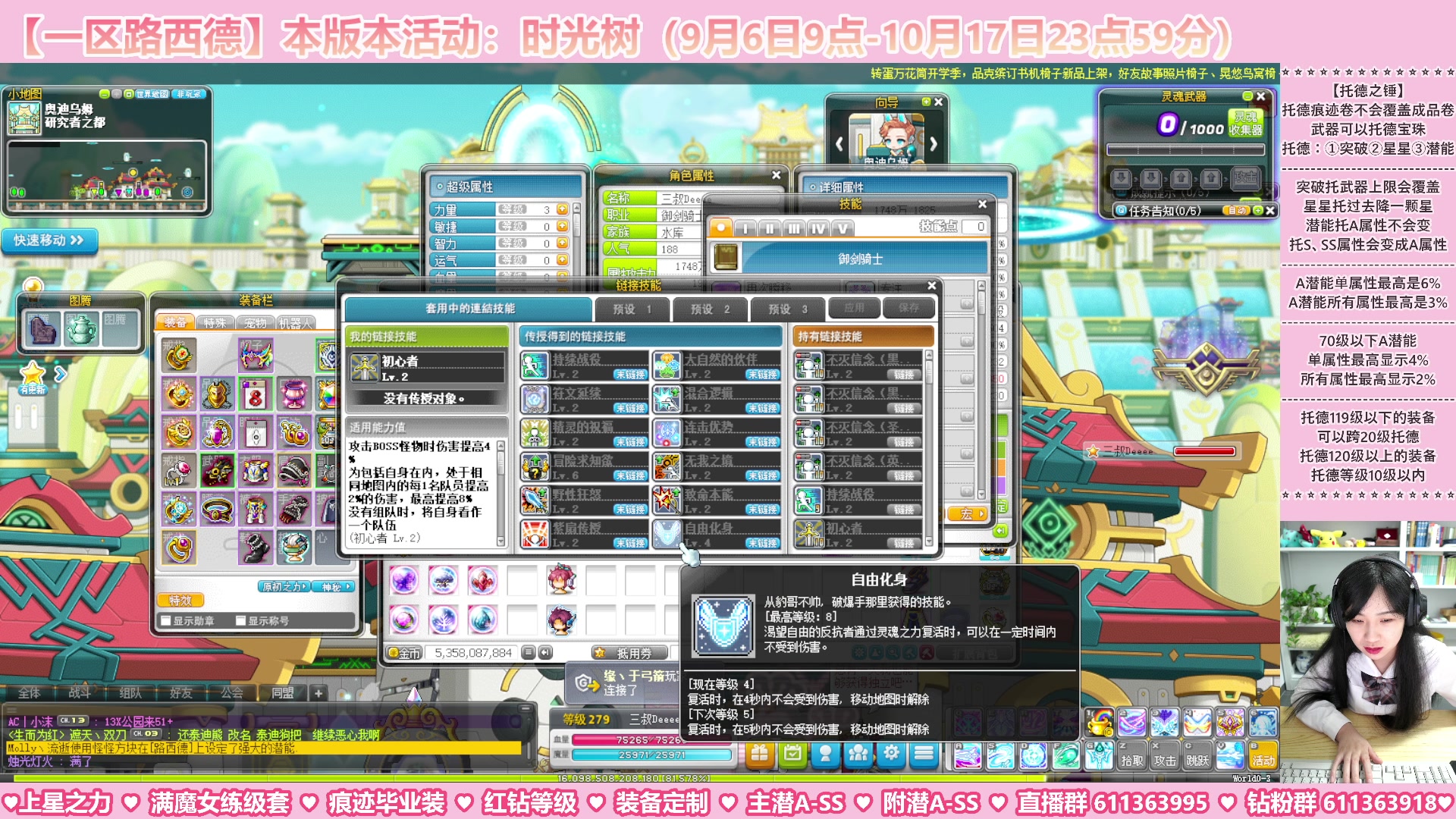Toggle the 显示勋章 checkbox
This screenshot has width=1456, height=819.
click(x=165, y=620)
